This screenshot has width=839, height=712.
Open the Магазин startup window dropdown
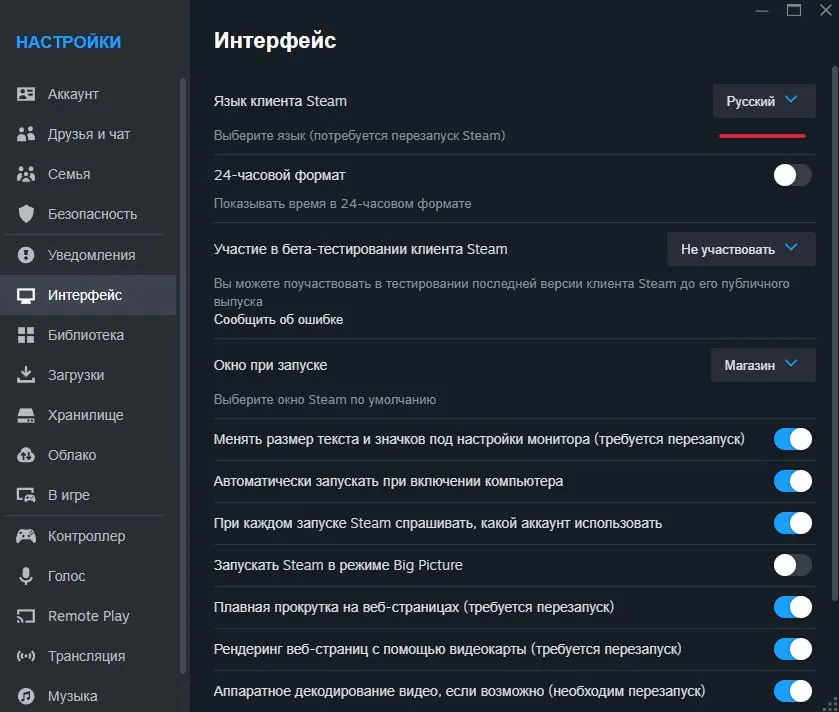coord(763,365)
